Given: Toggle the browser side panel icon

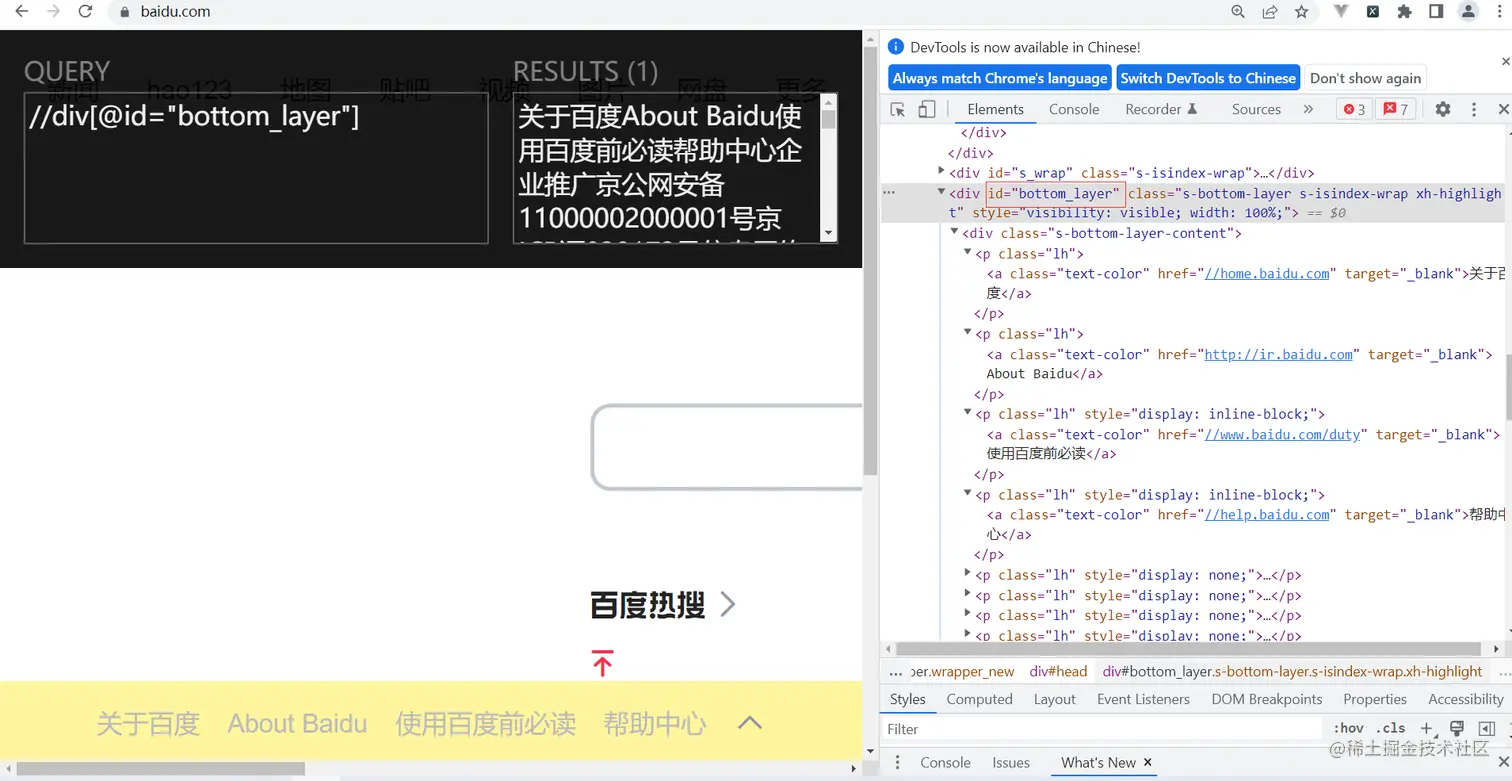Looking at the screenshot, I should [x=1435, y=12].
